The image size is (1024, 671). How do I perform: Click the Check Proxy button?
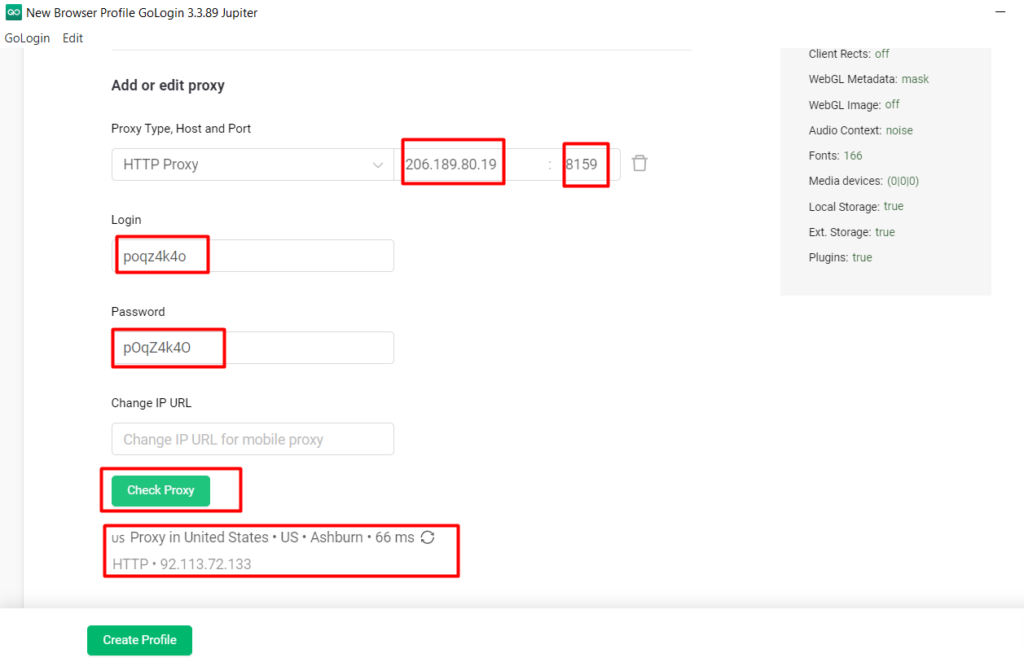(x=161, y=490)
